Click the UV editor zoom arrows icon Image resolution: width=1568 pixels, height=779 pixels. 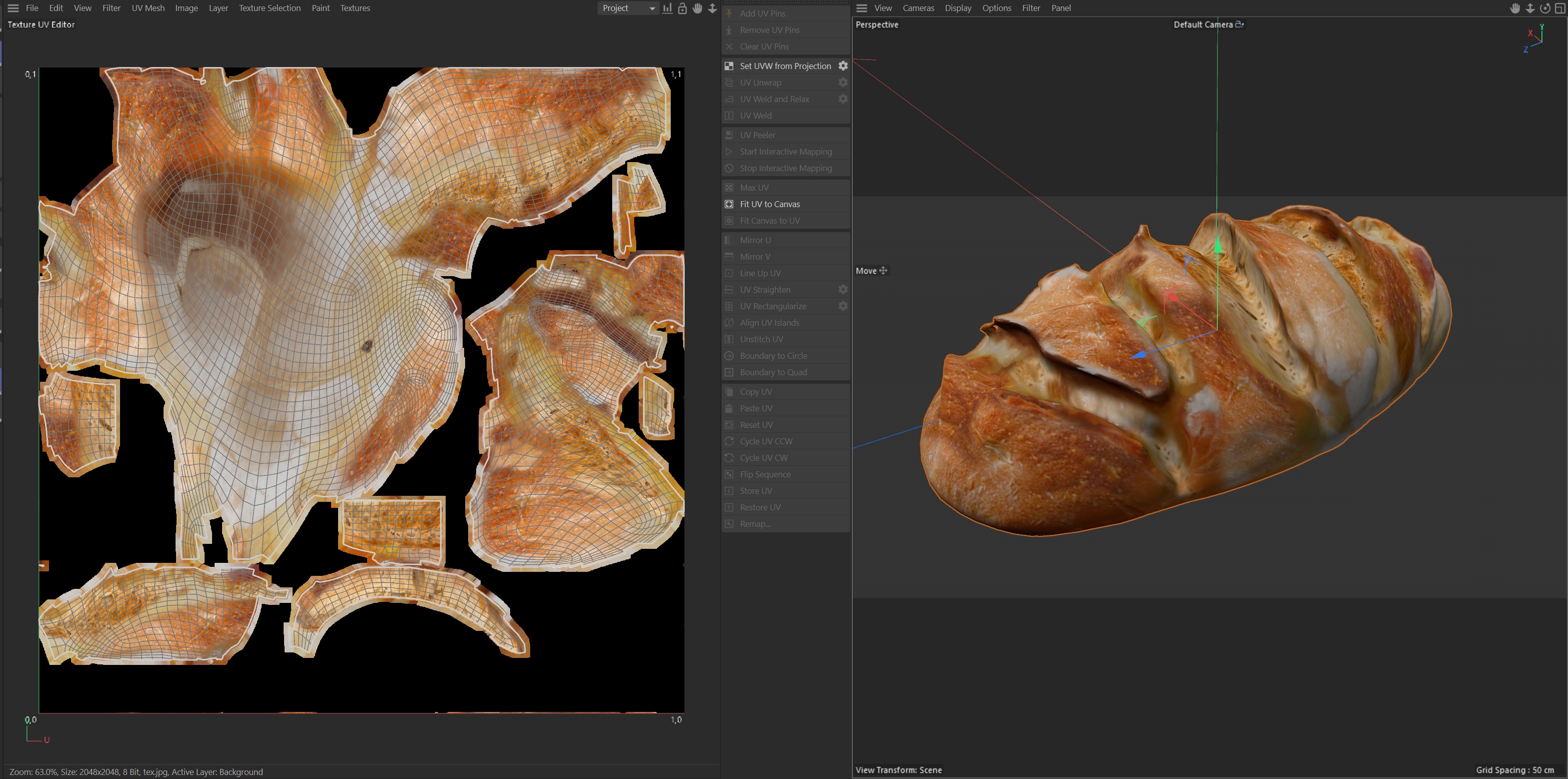(712, 8)
